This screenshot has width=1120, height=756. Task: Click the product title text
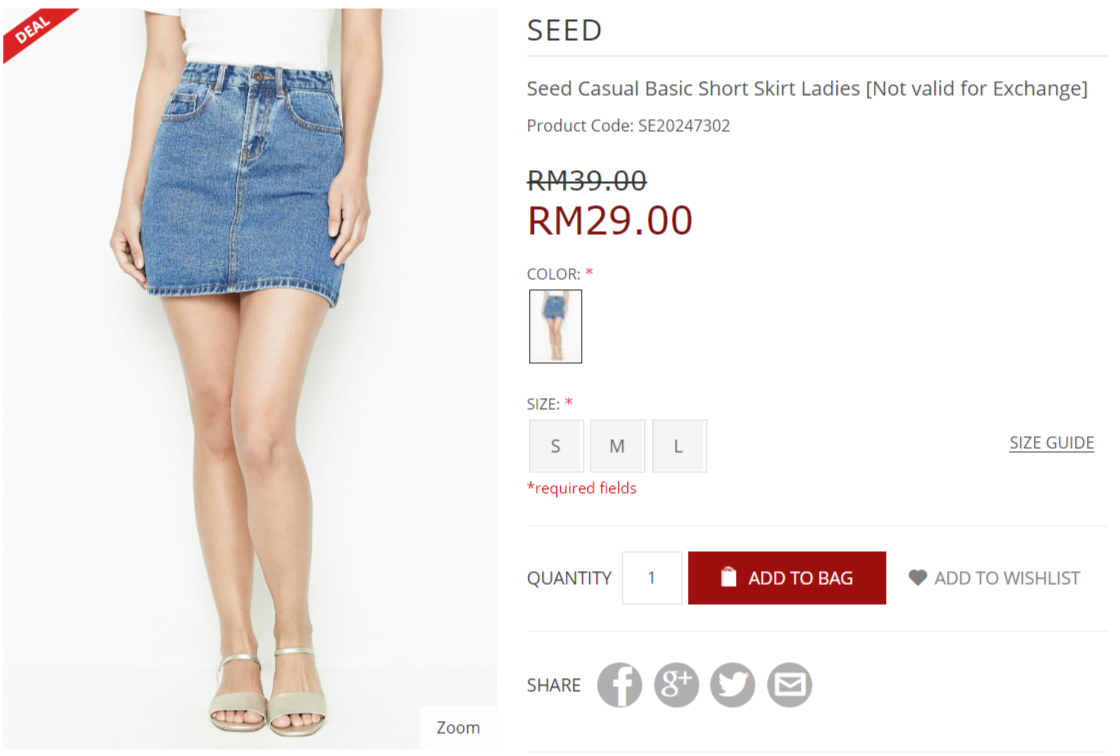point(806,89)
